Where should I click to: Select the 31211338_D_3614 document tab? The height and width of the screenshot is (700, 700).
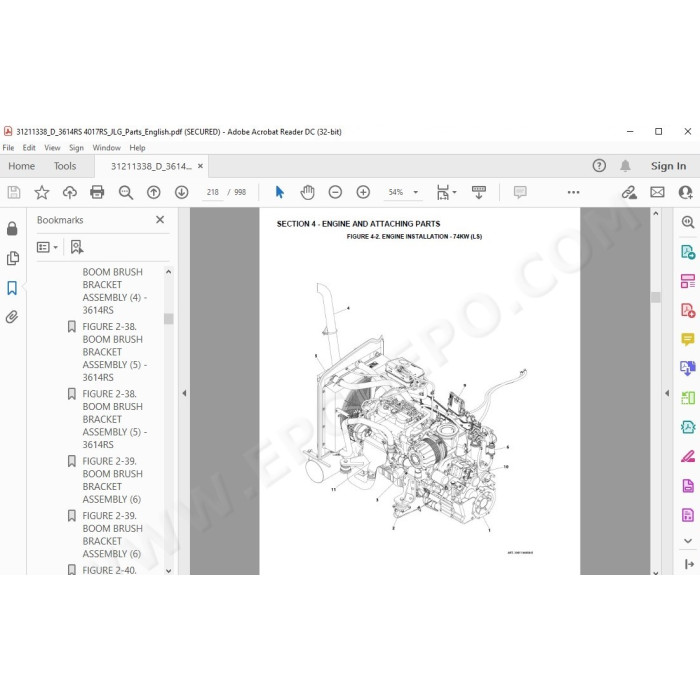pyautogui.click(x=150, y=167)
